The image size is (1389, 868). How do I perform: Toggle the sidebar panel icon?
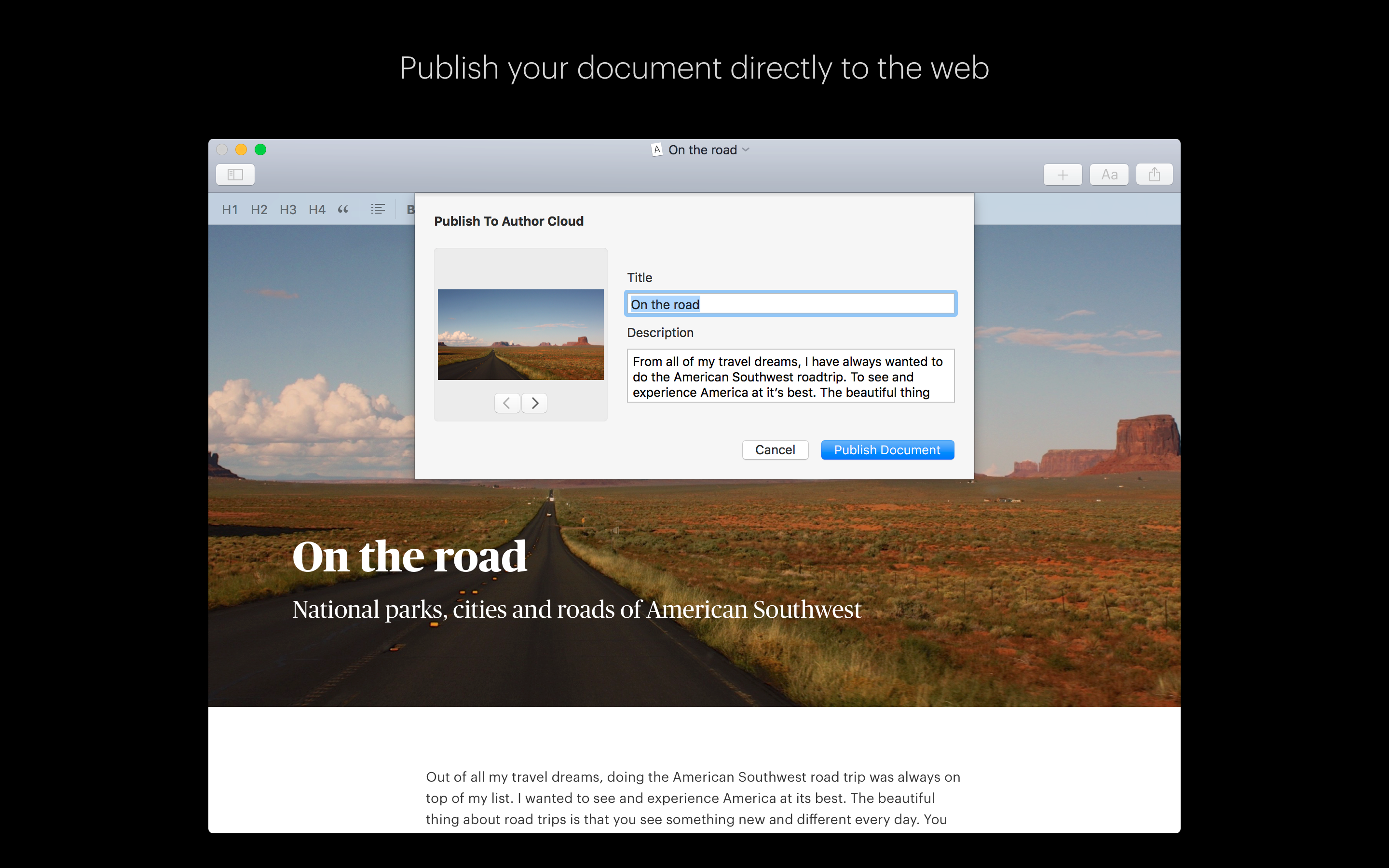235,175
